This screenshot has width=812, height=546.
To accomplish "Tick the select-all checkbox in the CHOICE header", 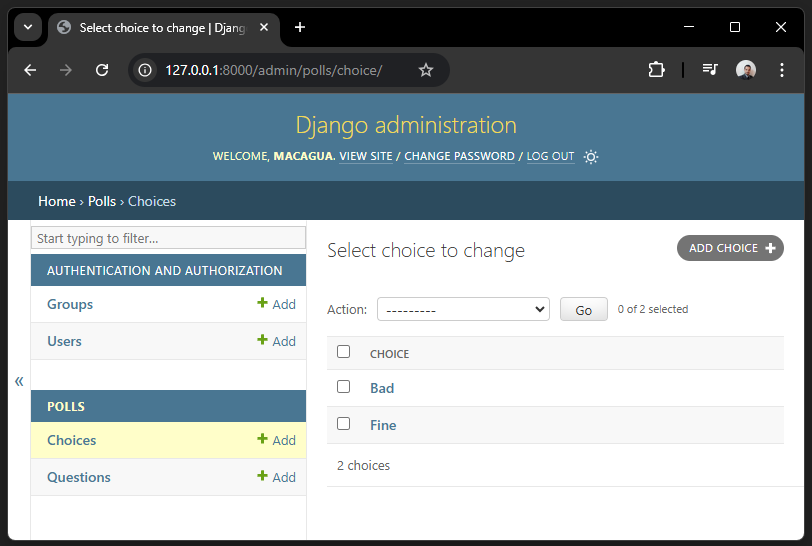I will (343, 352).
